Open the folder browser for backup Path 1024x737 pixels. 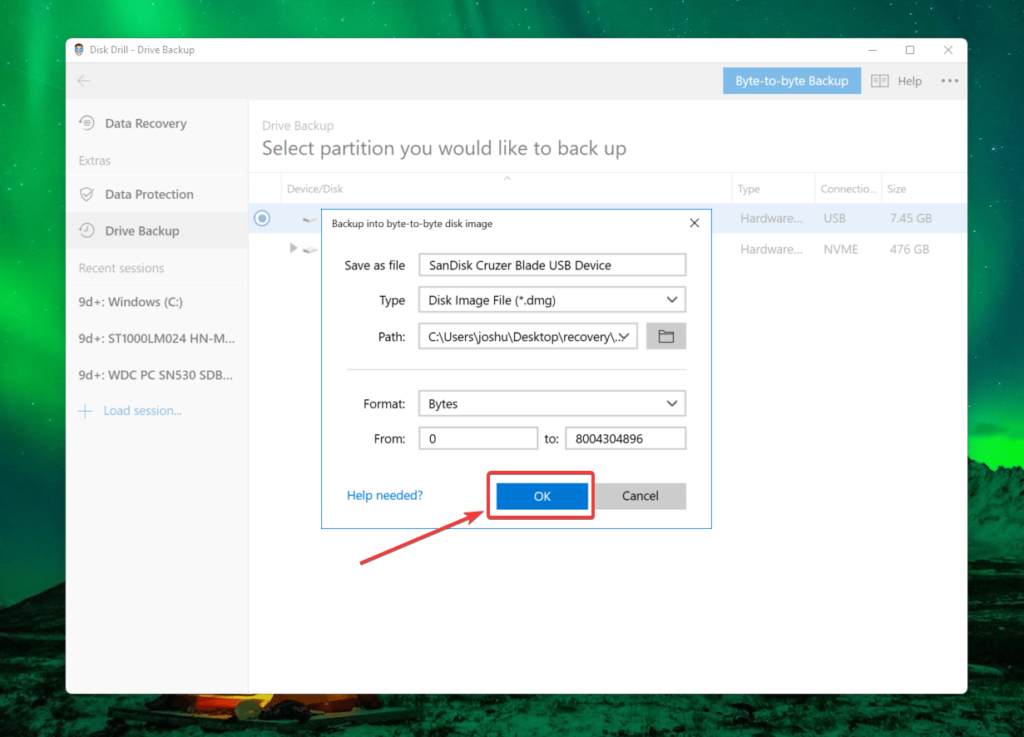666,336
